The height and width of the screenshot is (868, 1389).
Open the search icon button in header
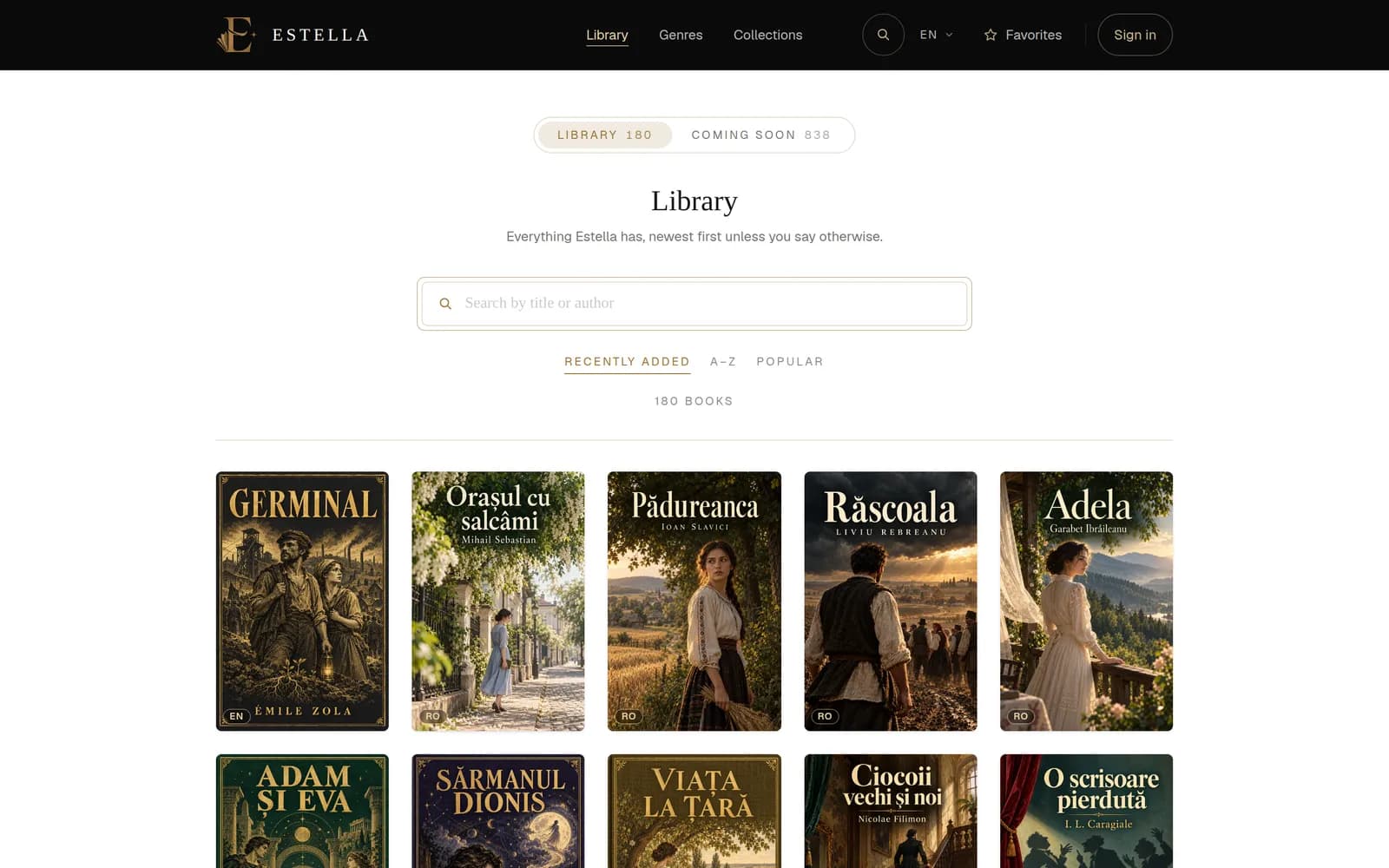click(x=883, y=35)
